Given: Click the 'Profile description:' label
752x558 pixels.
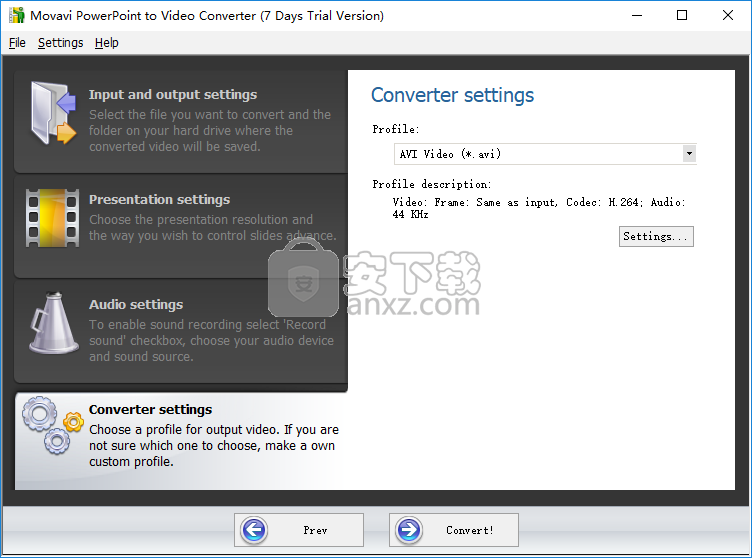Looking at the screenshot, I should click(x=432, y=184).
